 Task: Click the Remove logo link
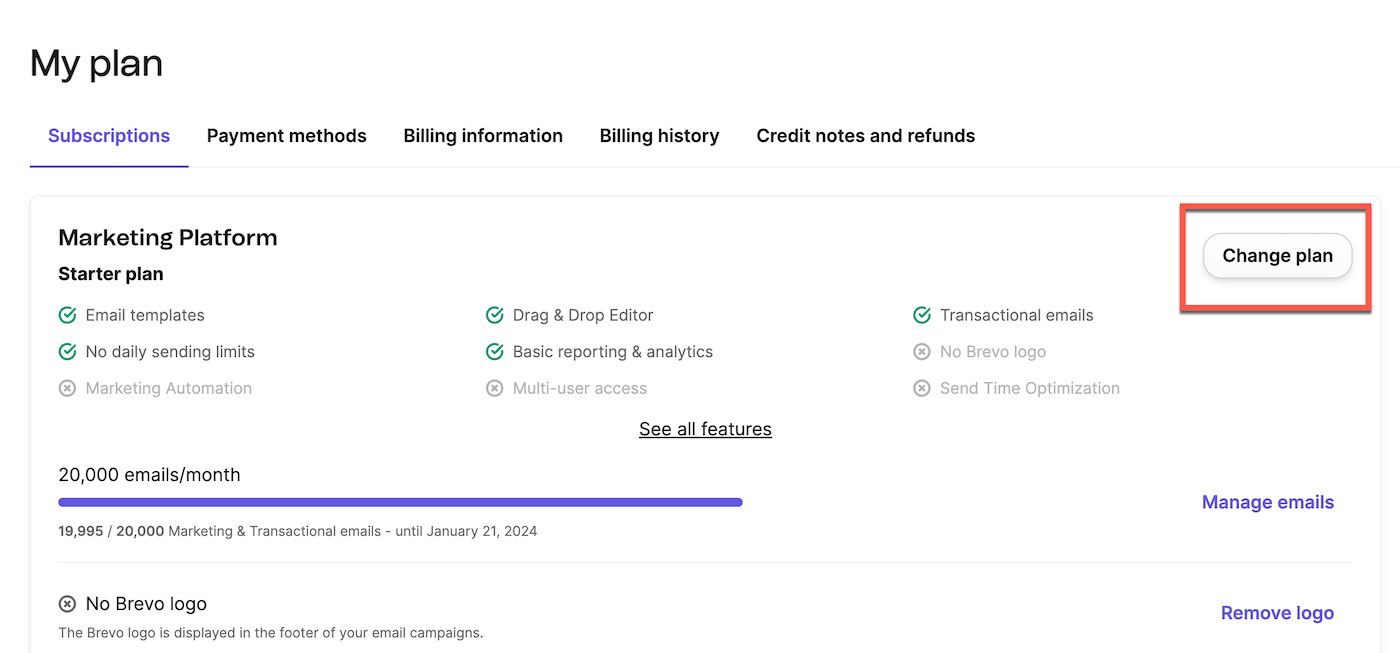point(1278,613)
